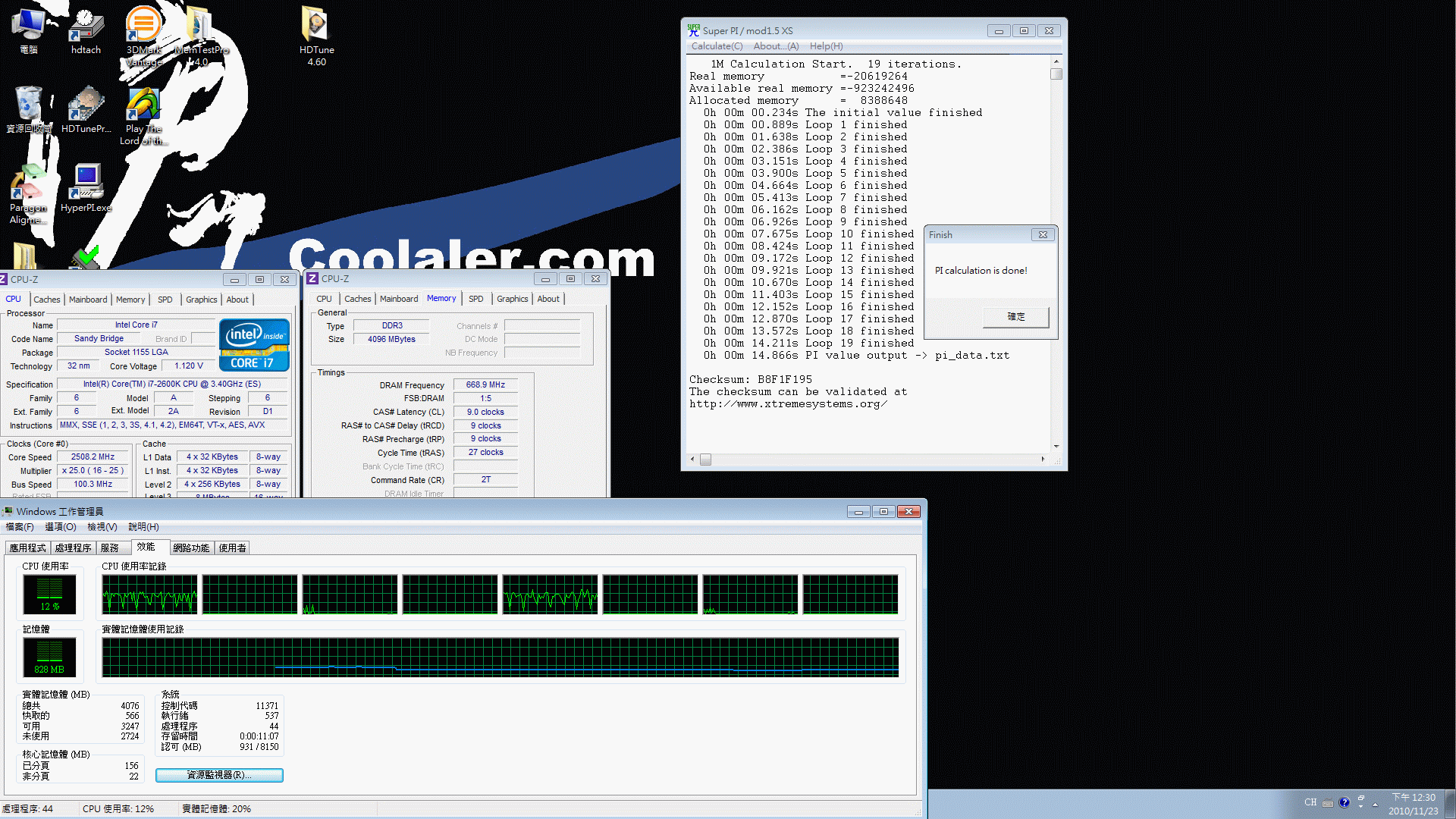Select CPU tab in right CPU-Z window

point(325,299)
